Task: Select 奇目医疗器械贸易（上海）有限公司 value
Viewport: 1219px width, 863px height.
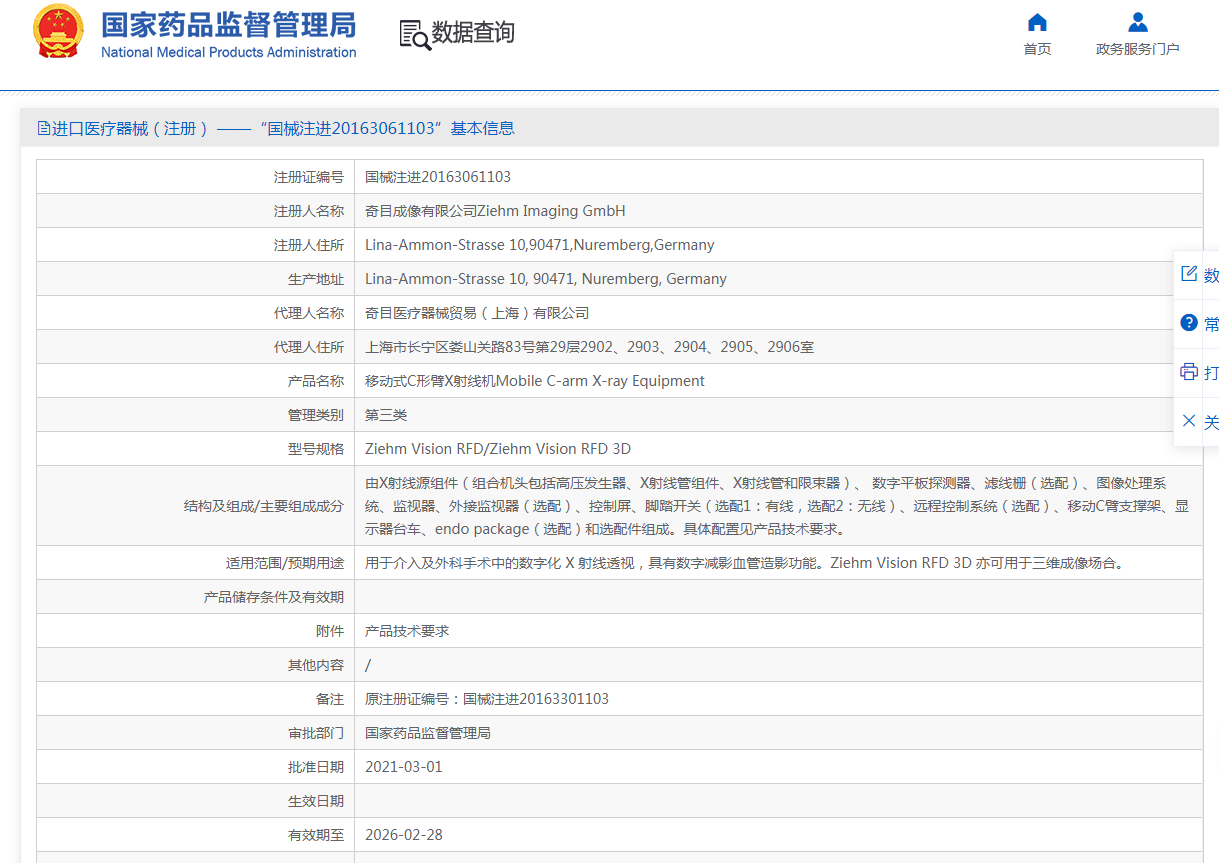Action: coord(477,313)
